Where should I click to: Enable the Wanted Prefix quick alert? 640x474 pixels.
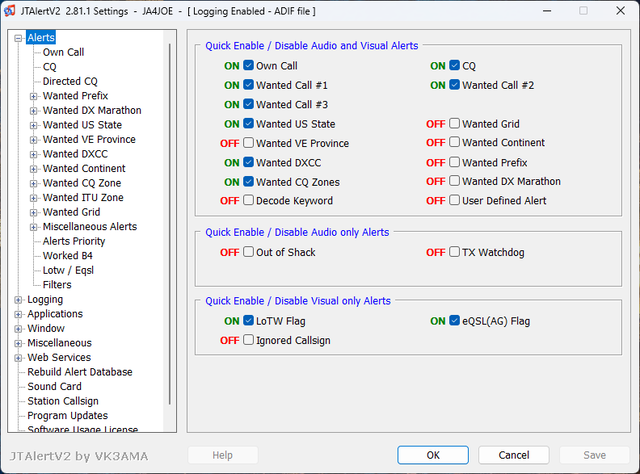(x=455, y=162)
